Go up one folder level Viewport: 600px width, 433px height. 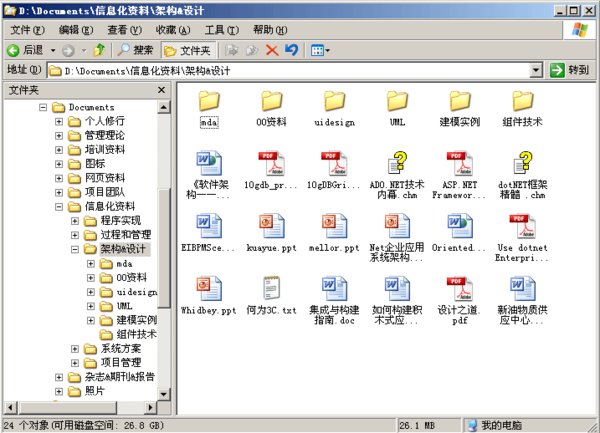(100, 49)
